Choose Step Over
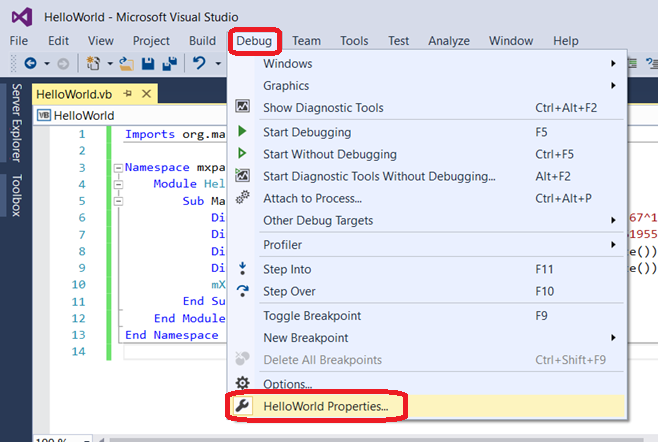 [x=427, y=291]
